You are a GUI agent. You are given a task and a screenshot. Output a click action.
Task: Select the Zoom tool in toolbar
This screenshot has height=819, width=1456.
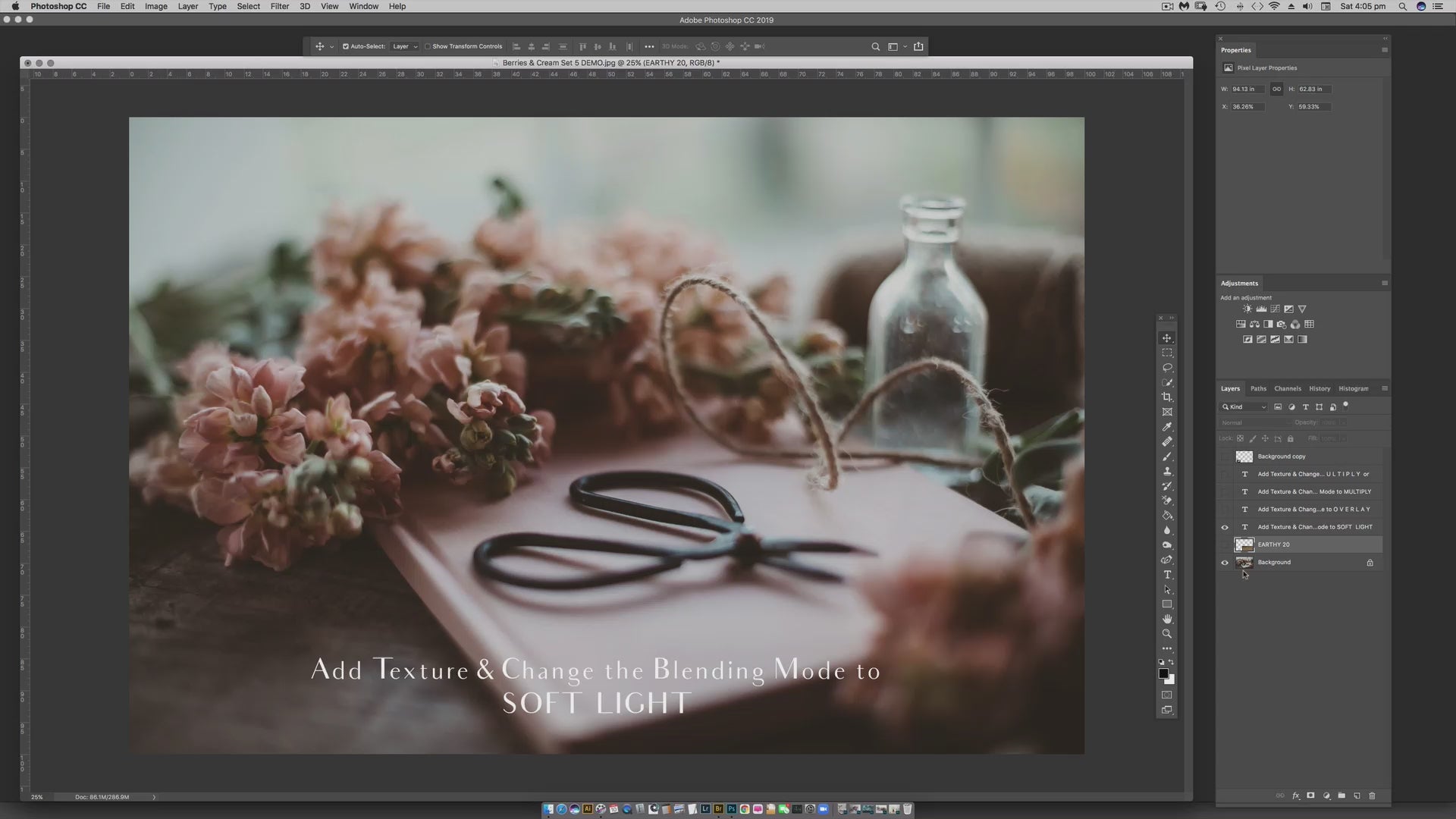[1167, 634]
